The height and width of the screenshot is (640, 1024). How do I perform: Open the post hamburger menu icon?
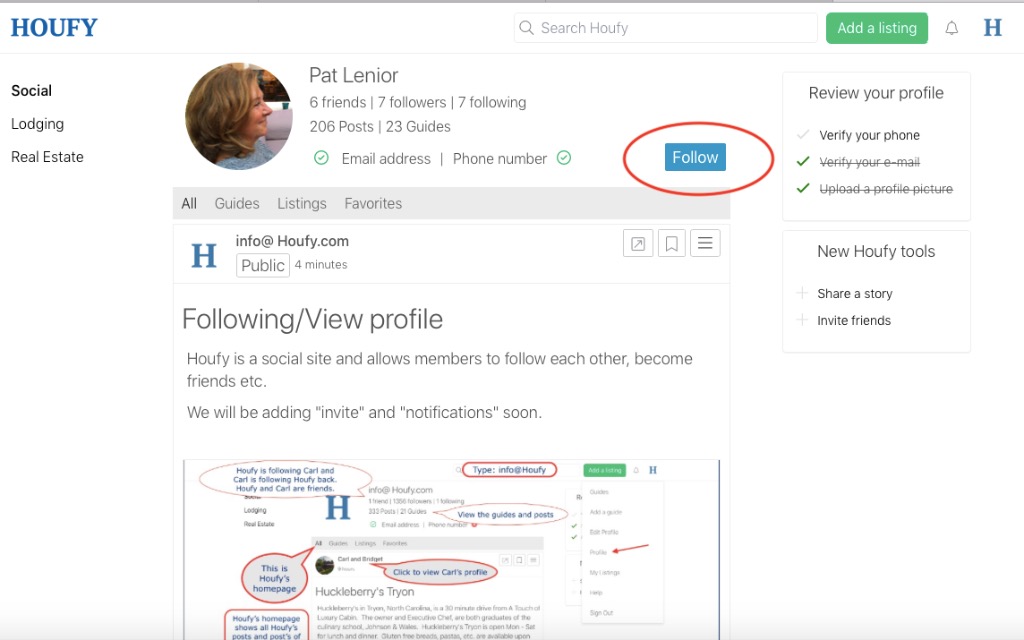(x=705, y=244)
